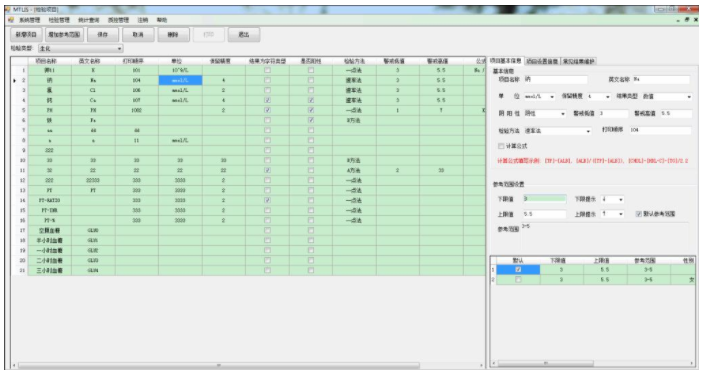Toggle 结果为字符类型 checkbox in row 11
Image resolution: width=703 pixels, height=377 pixels.
267,170
